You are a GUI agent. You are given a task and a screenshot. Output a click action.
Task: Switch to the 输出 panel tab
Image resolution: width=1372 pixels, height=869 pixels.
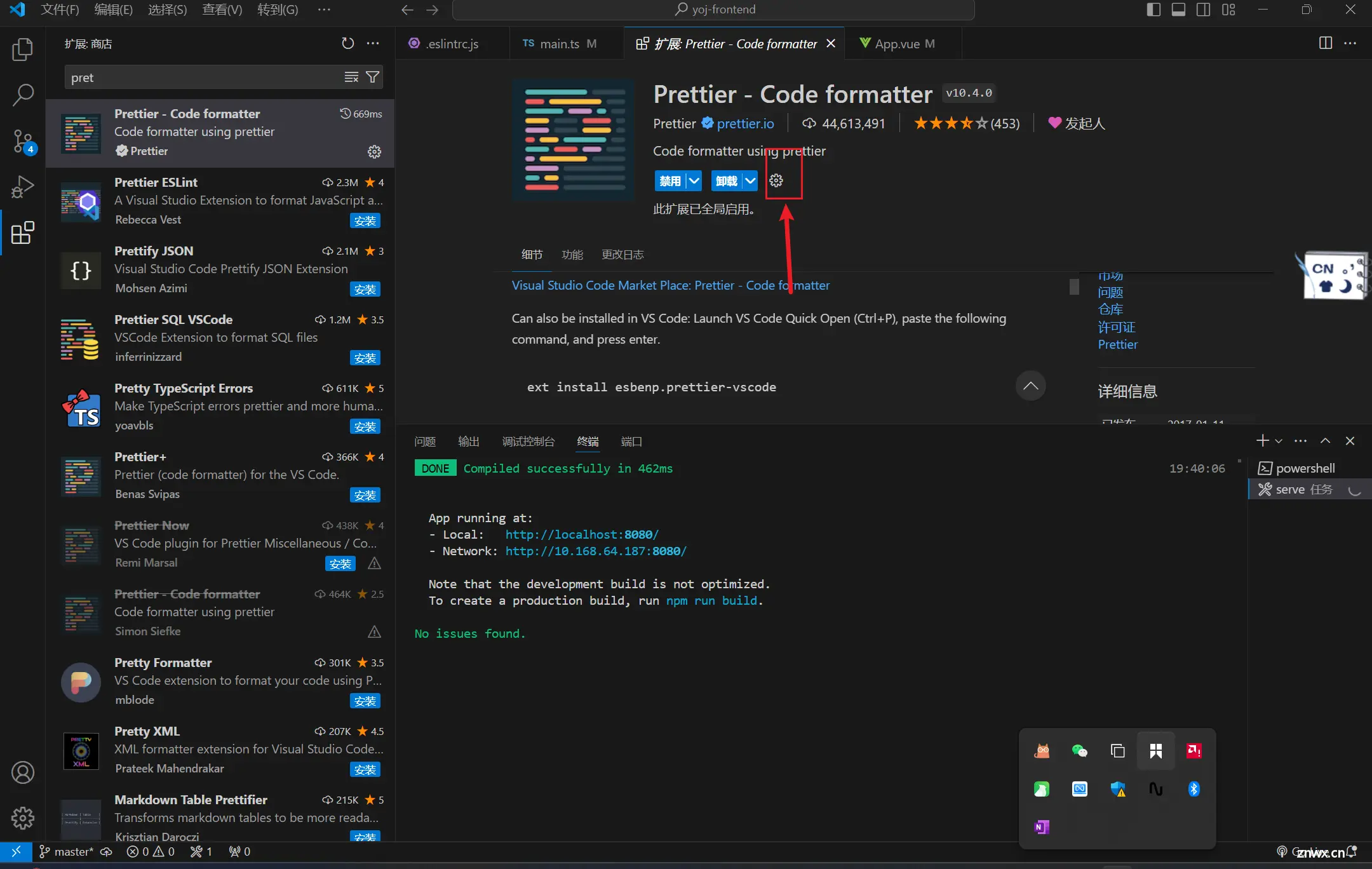[x=469, y=441]
